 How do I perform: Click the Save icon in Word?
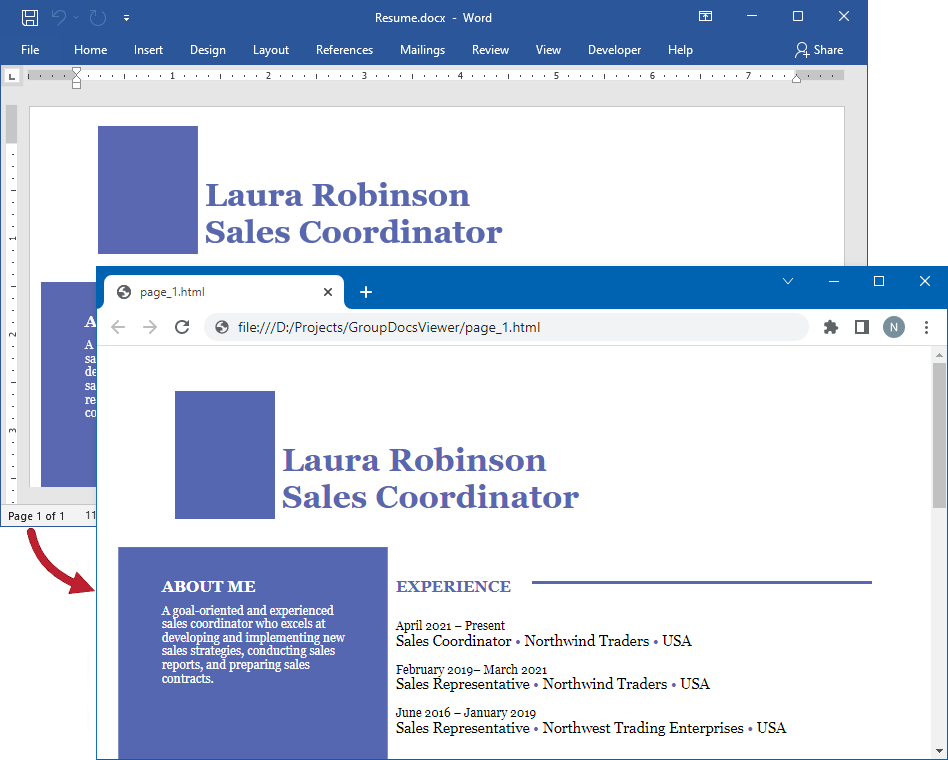(30, 18)
